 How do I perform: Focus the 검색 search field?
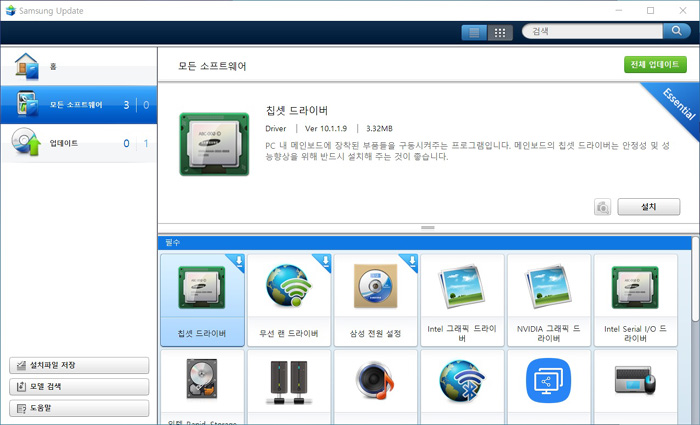click(593, 31)
